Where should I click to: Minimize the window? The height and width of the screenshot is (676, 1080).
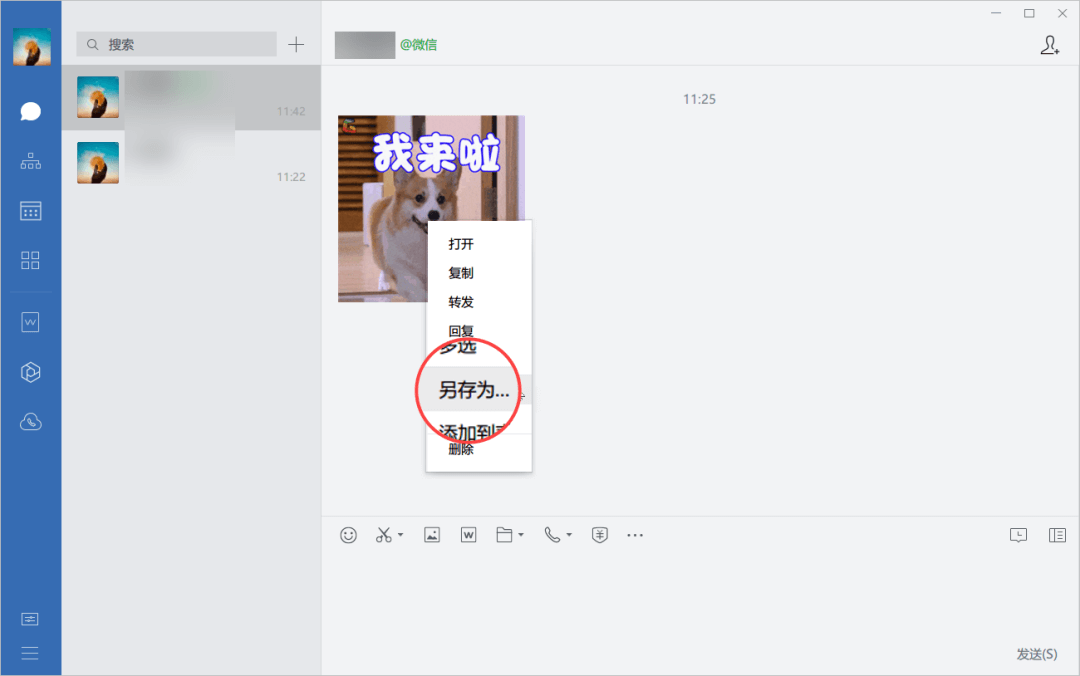(996, 13)
